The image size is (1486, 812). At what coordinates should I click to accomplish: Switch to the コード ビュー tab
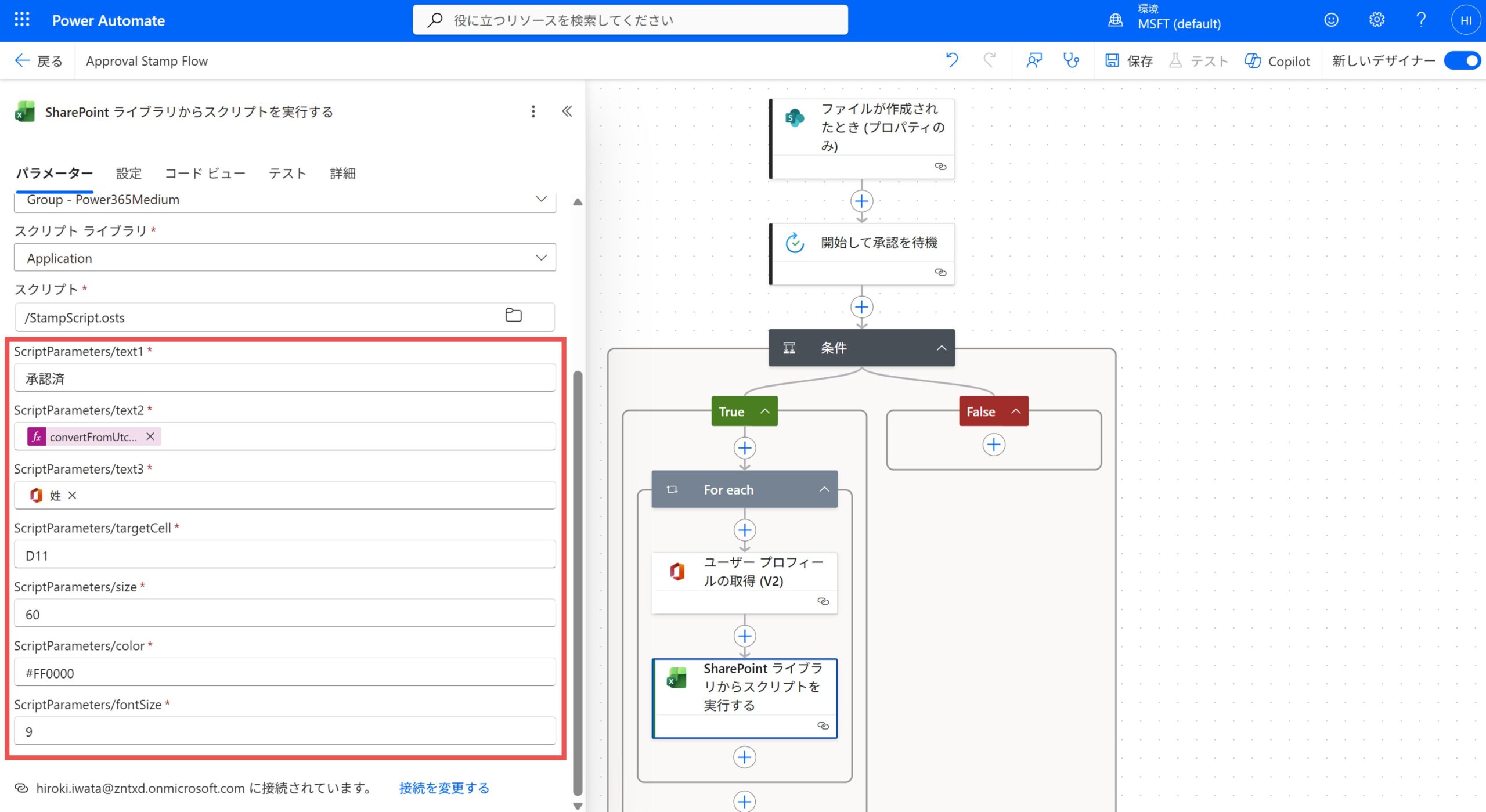click(205, 172)
